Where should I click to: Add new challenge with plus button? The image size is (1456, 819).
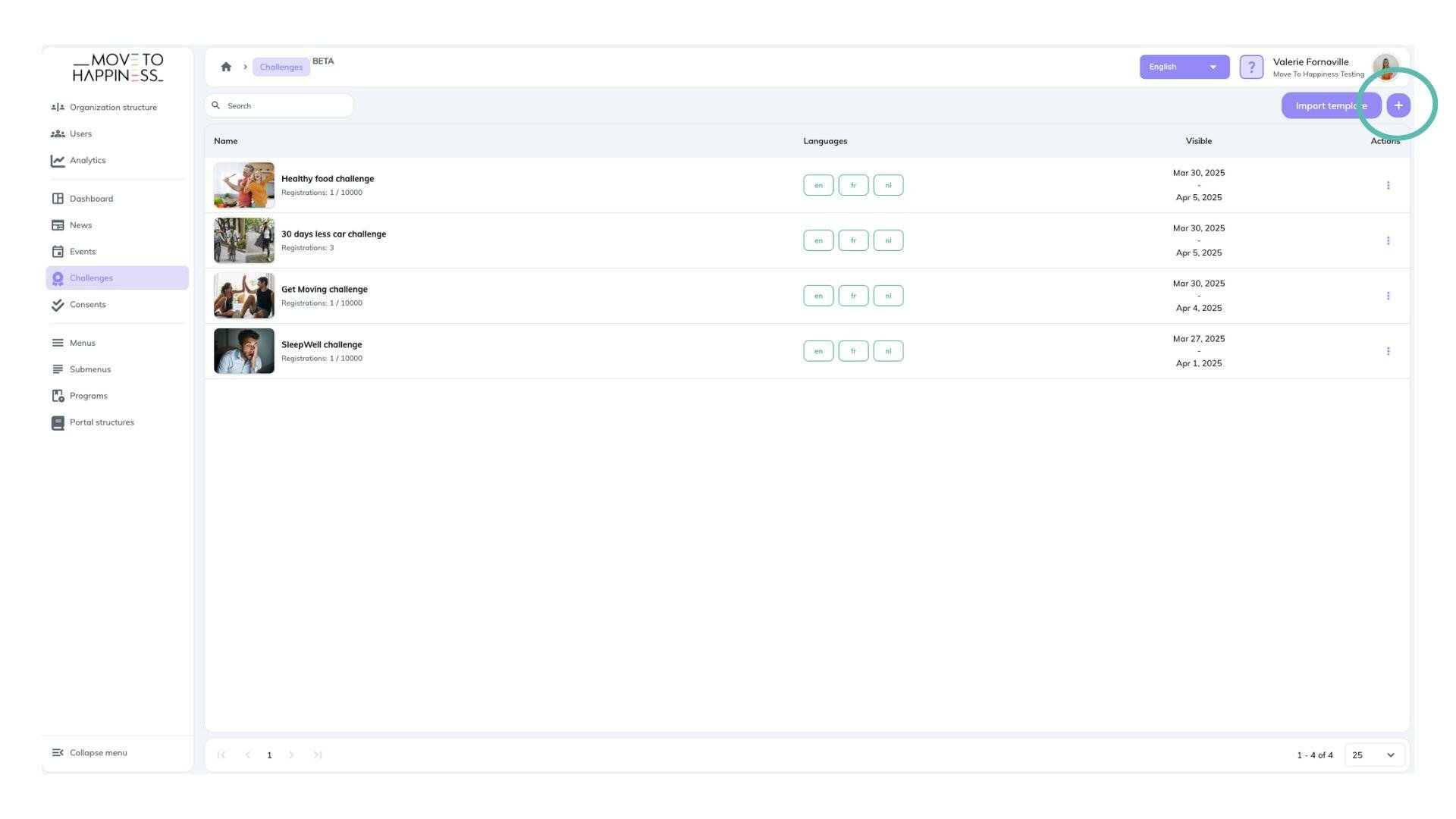coord(1398,105)
